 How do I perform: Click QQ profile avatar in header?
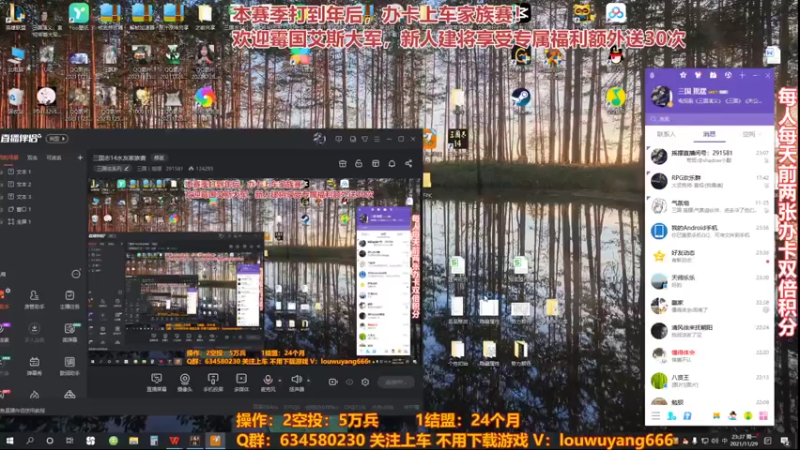662,96
